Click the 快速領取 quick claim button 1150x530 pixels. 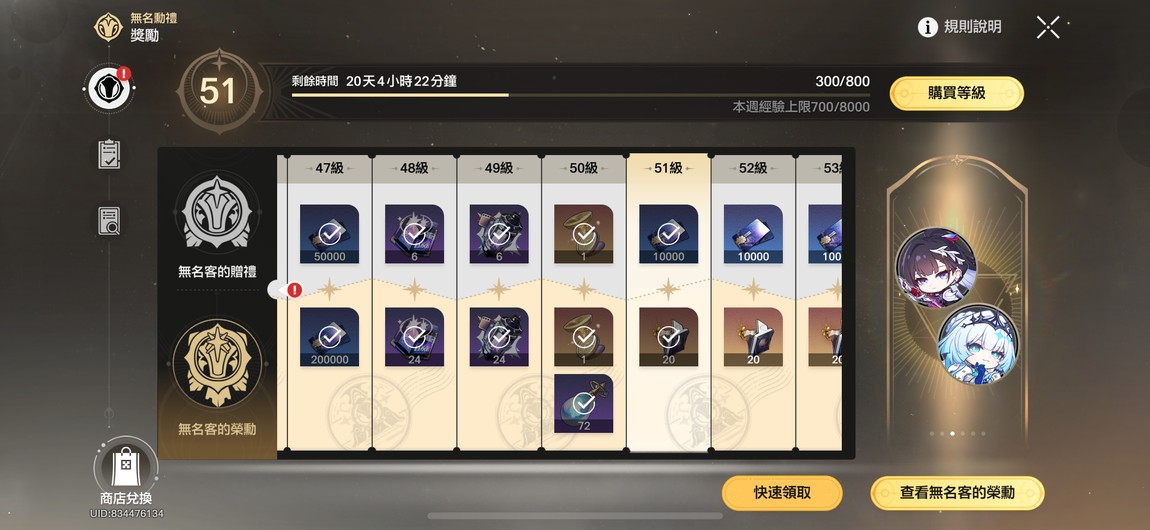pos(782,493)
